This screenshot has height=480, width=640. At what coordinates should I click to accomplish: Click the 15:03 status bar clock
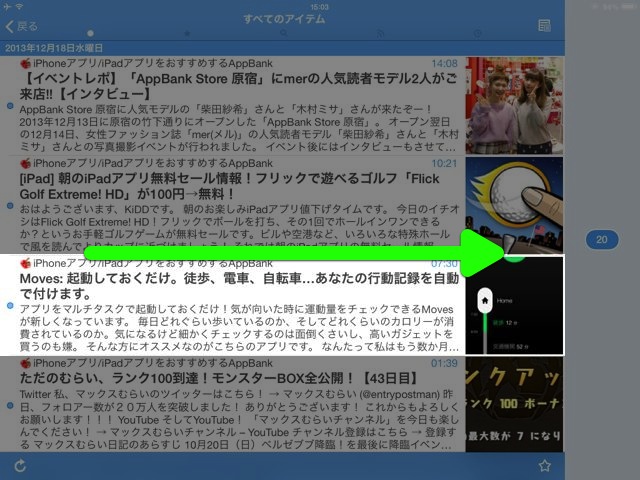click(x=319, y=7)
